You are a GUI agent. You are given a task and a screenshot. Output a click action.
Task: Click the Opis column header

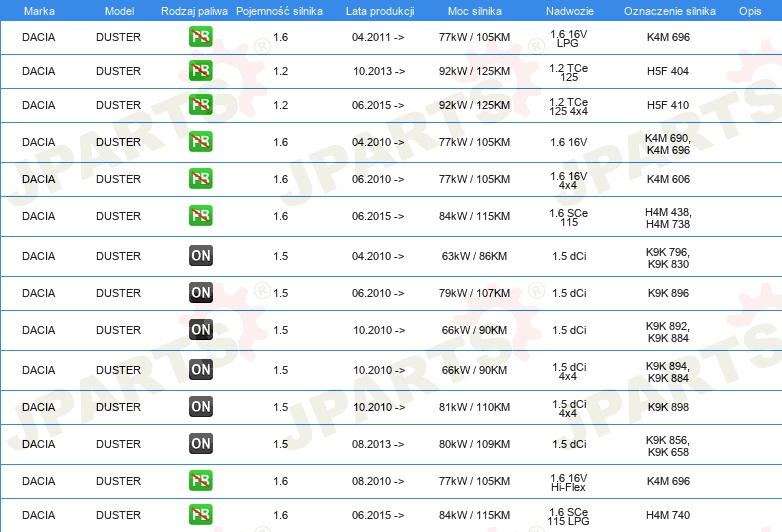coord(750,11)
